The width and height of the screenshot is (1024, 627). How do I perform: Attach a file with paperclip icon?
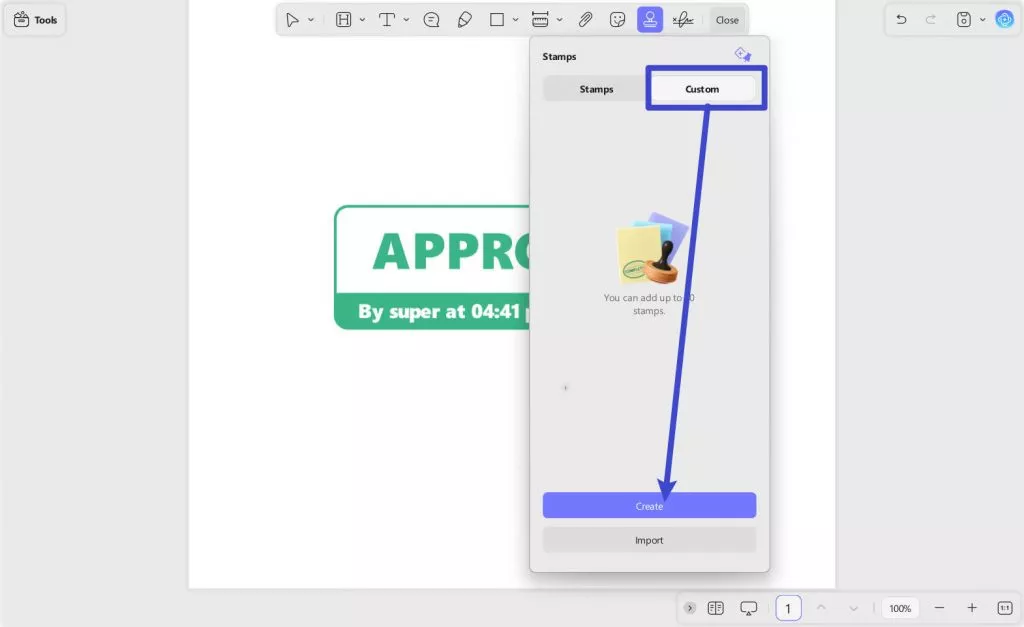coord(585,20)
